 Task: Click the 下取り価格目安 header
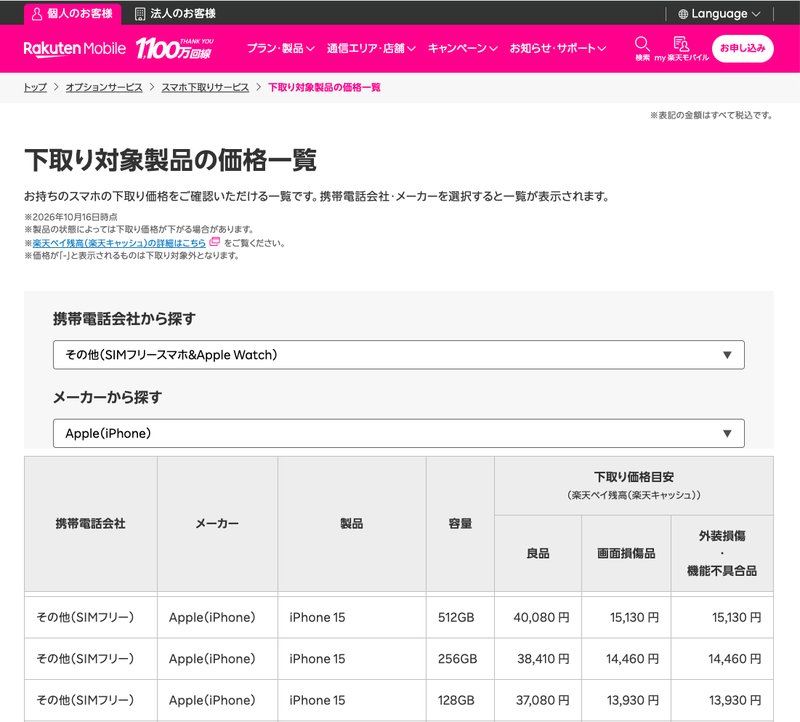pos(634,485)
